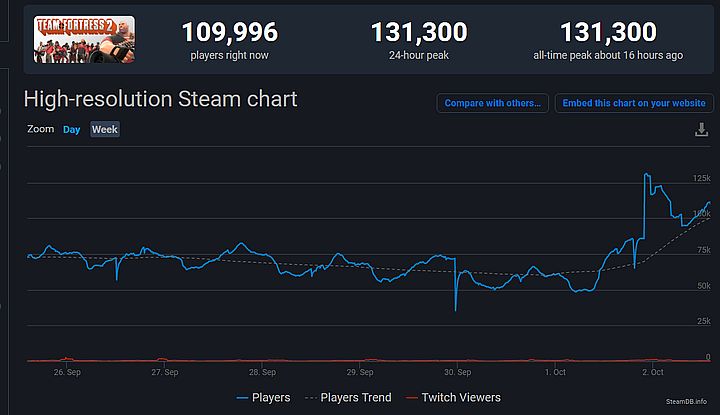
Task: Open the Team Fortress 2 game thumbnail
Action: coord(71,40)
